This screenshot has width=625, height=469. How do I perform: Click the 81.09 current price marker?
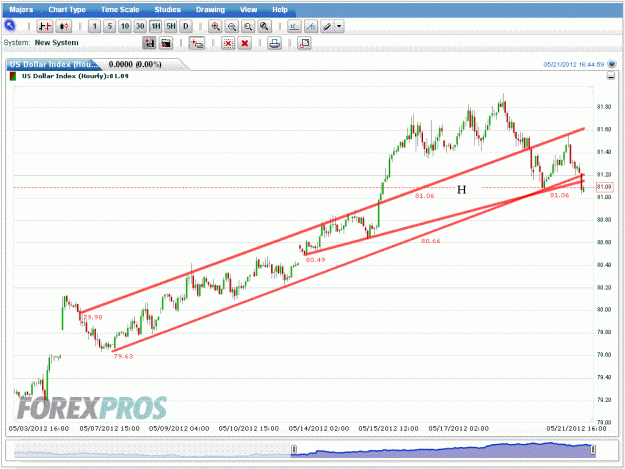tap(604, 187)
